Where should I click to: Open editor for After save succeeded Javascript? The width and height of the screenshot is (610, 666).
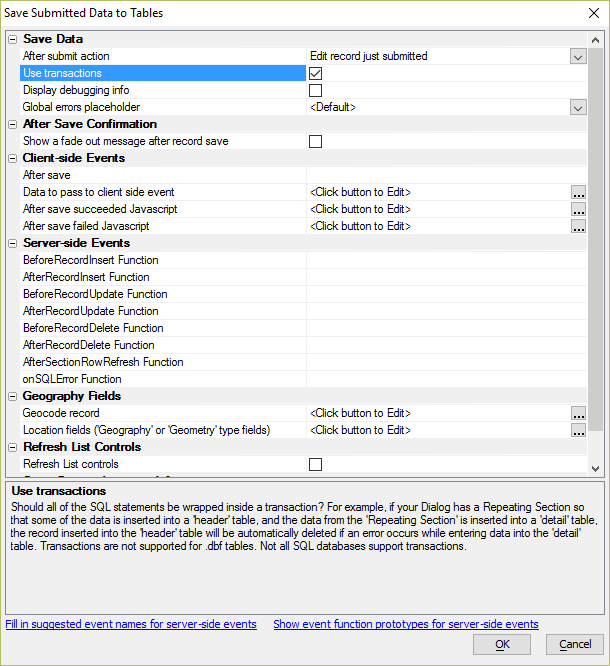(578, 209)
